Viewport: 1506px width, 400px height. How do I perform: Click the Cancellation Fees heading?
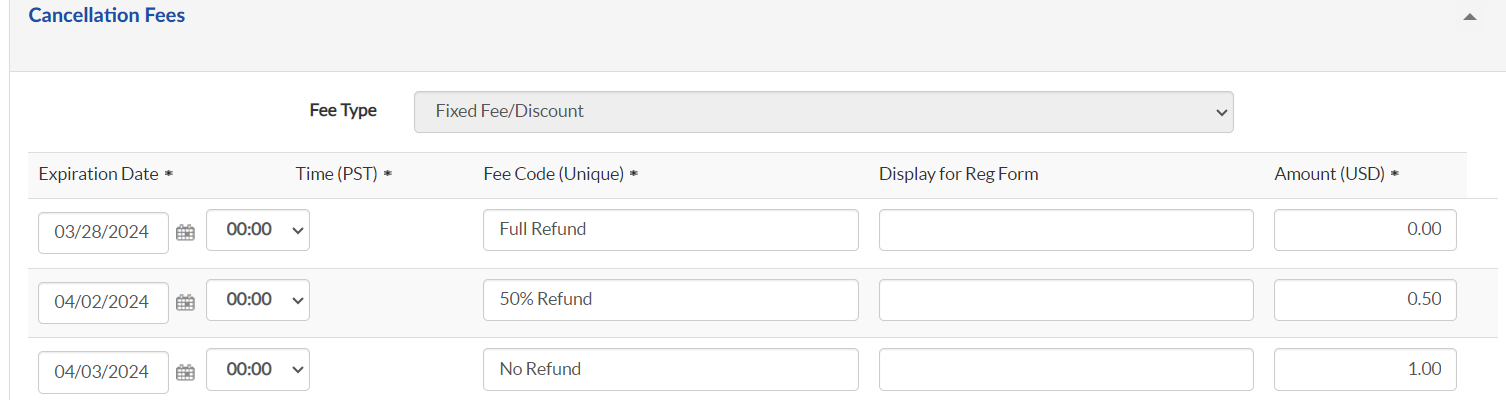coord(107,16)
